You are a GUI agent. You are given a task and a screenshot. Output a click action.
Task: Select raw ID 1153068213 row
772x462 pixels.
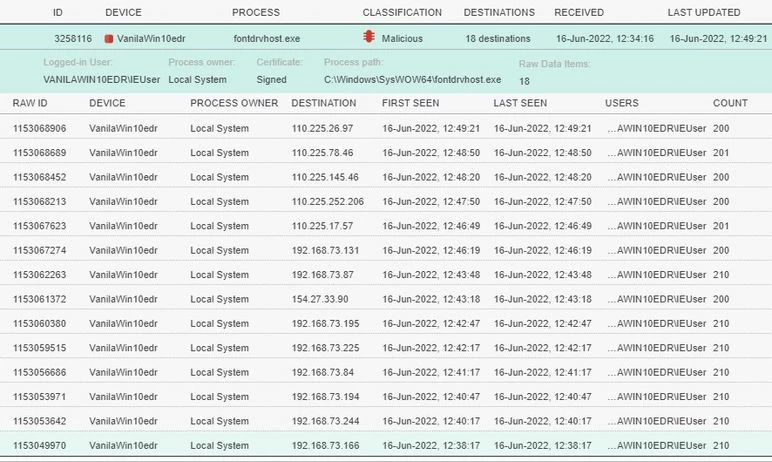(386, 201)
